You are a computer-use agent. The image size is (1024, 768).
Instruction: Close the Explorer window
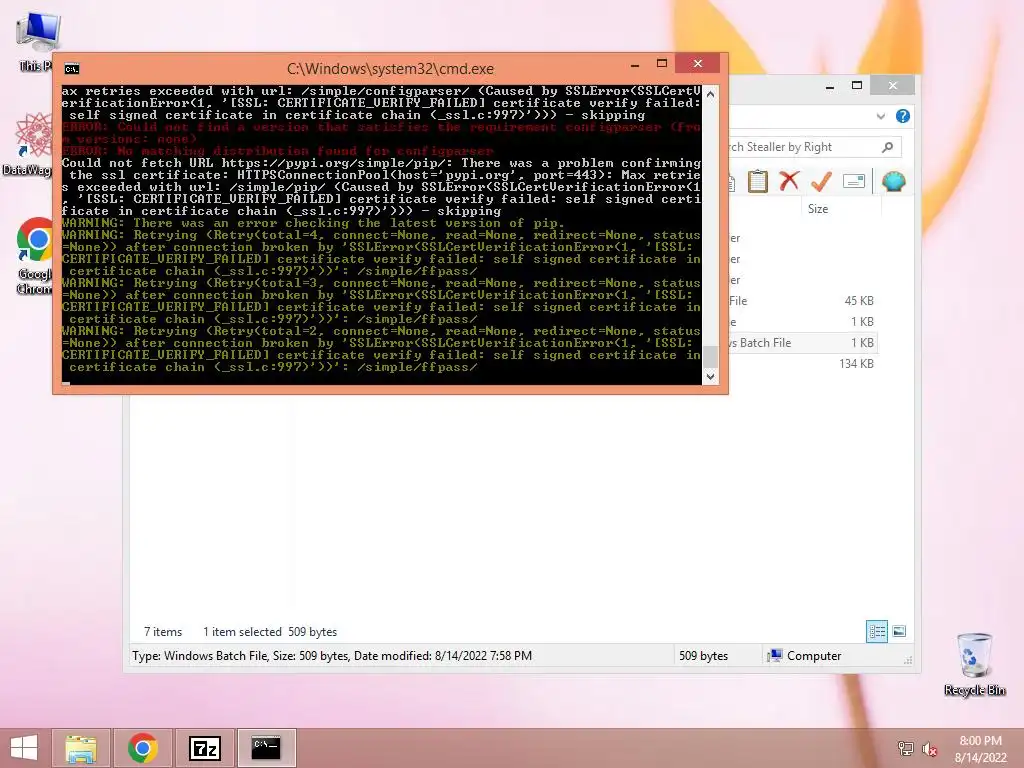893,86
